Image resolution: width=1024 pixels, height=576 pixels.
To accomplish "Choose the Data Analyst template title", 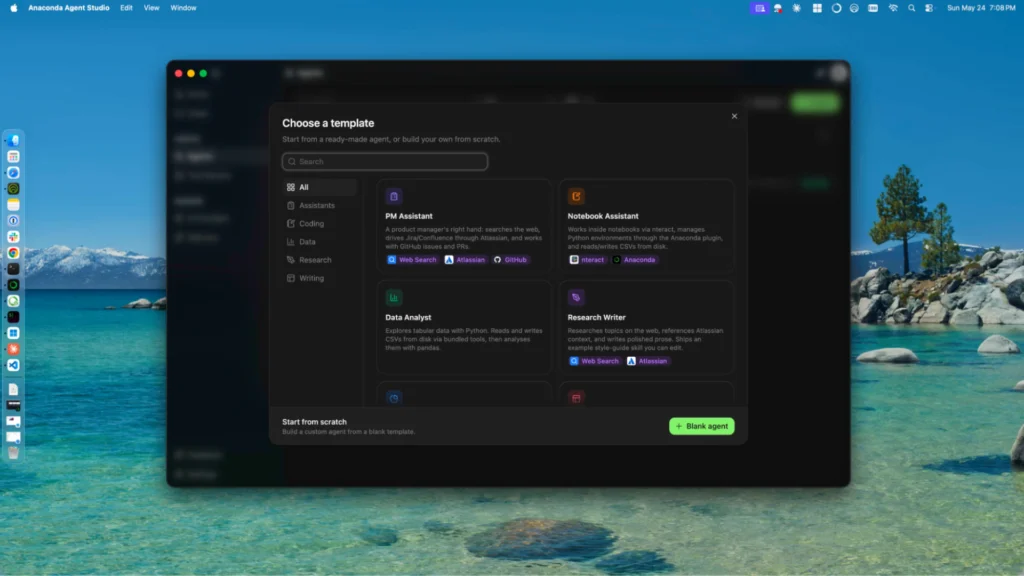I will pyautogui.click(x=408, y=317).
